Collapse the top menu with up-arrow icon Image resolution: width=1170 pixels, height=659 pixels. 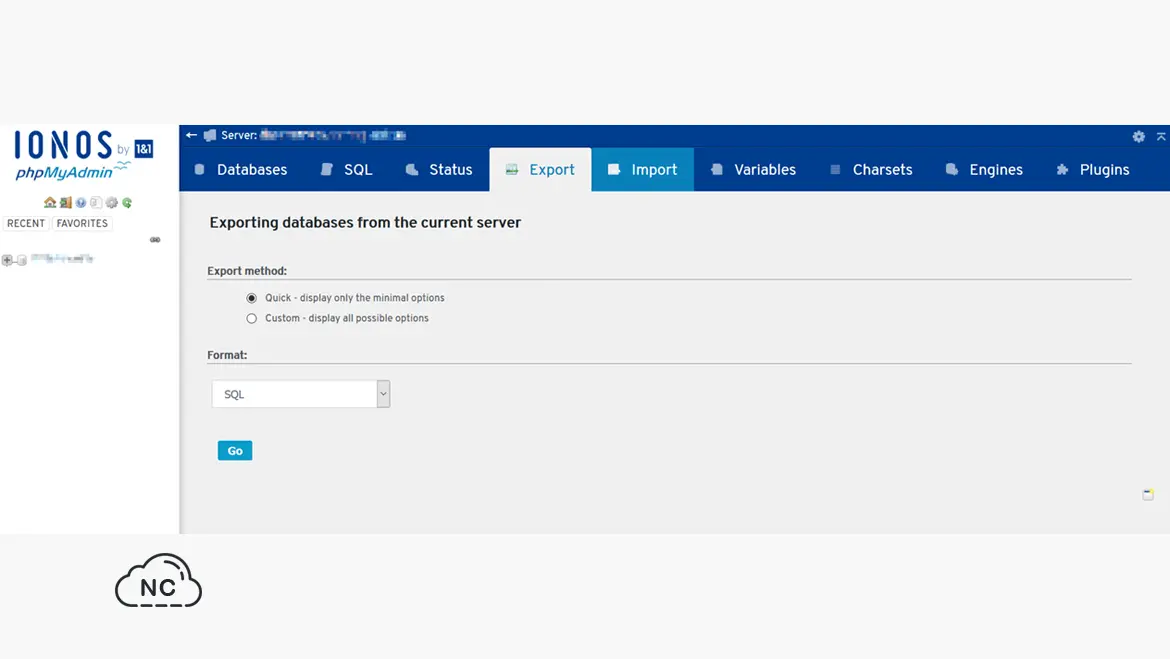pos(1161,137)
